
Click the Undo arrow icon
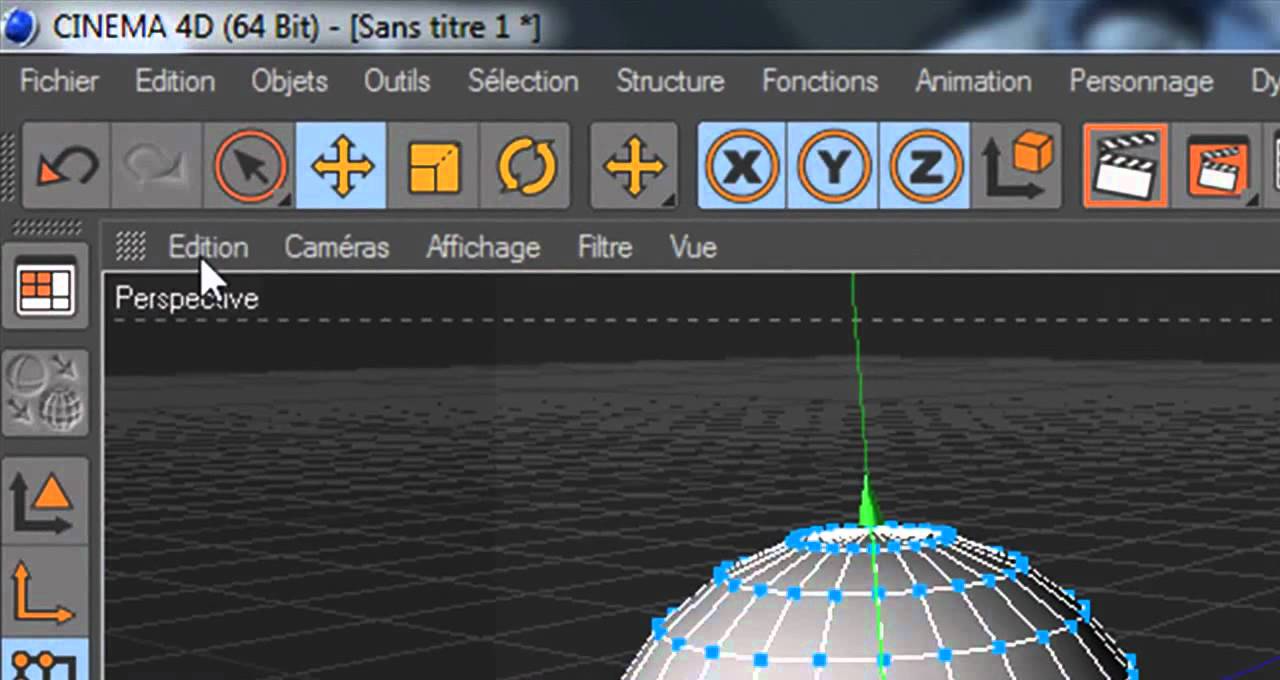[66, 166]
